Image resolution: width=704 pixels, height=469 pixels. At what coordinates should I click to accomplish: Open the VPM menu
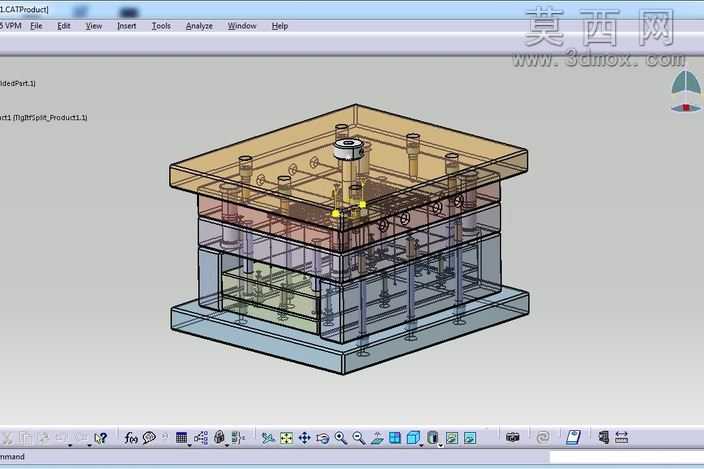click(12, 26)
